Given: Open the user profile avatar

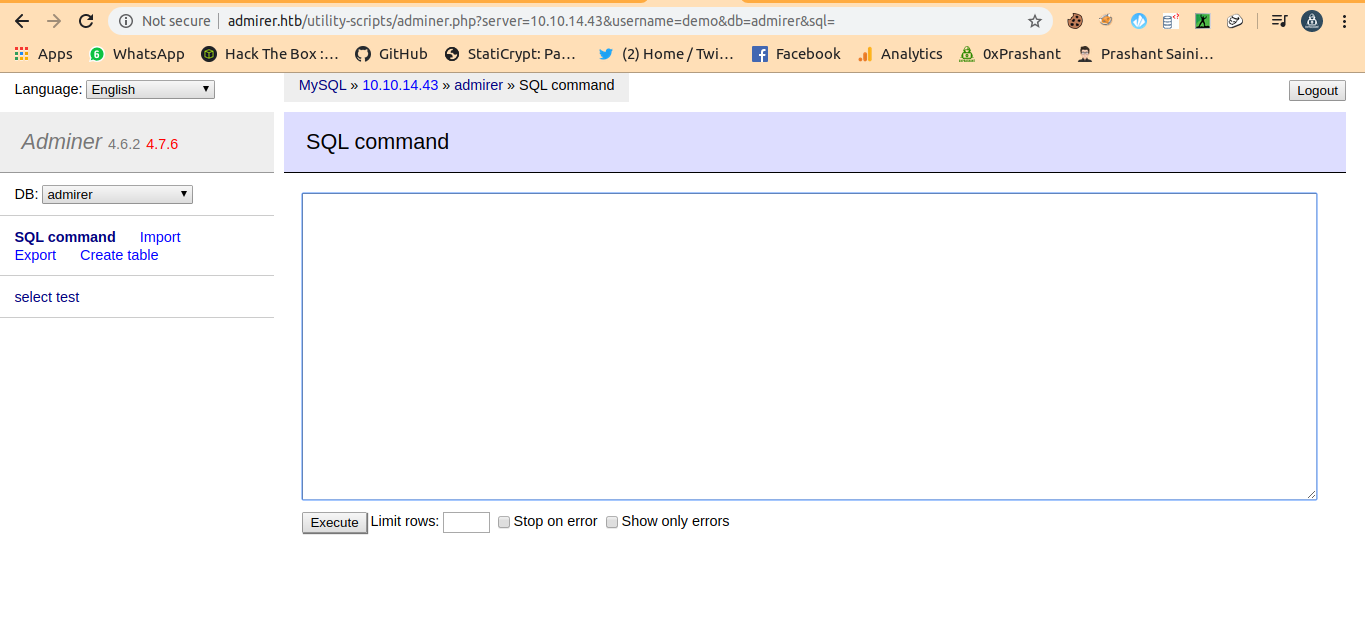Looking at the screenshot, I should pos(1312,21).
